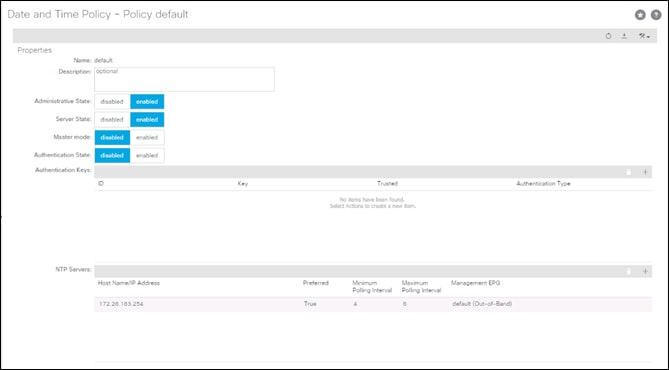
Task: Click minimum polling interval value 4
Action: point(355,304)
